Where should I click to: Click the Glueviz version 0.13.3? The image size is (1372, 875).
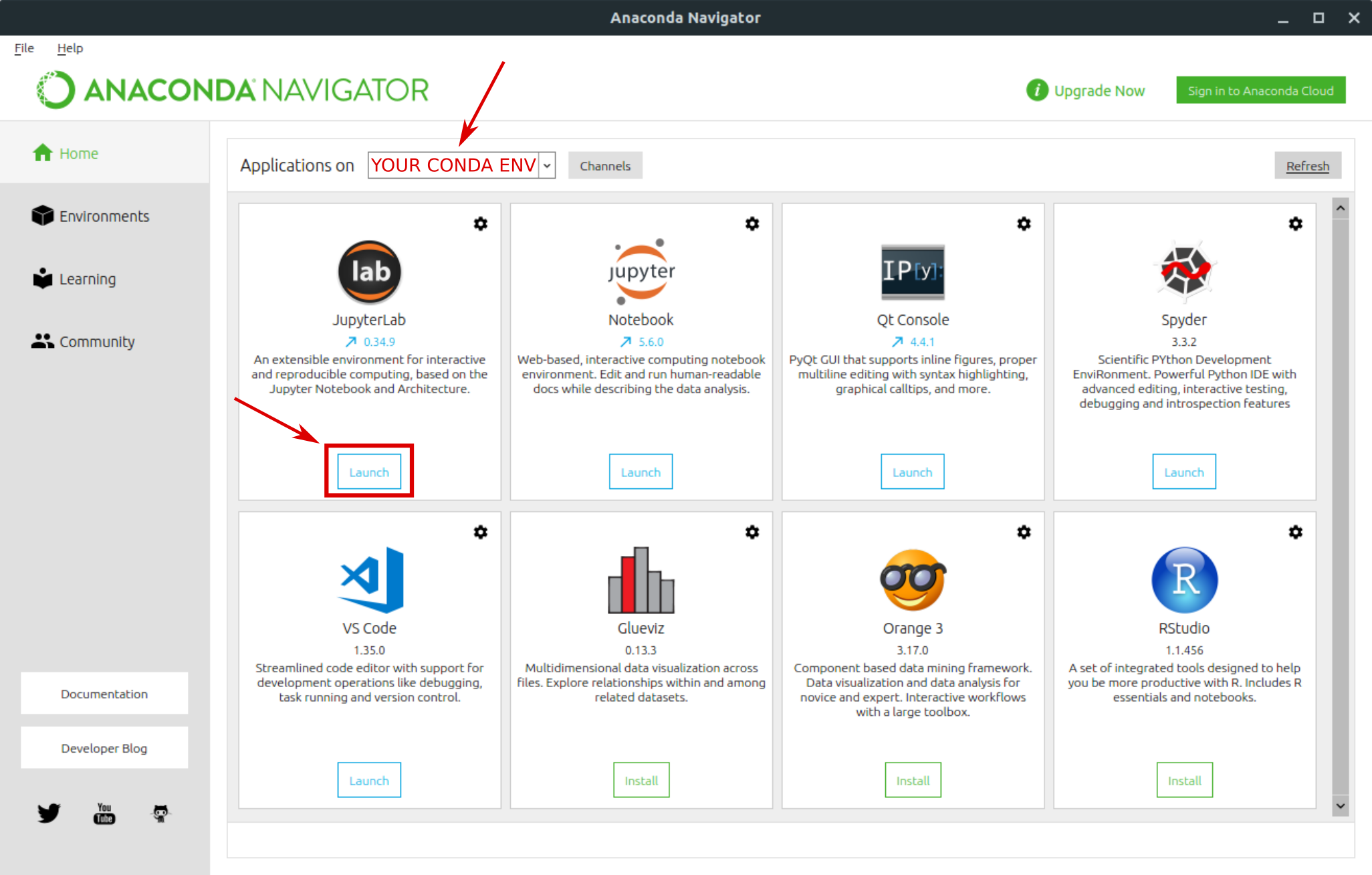(x=641, y=650)
